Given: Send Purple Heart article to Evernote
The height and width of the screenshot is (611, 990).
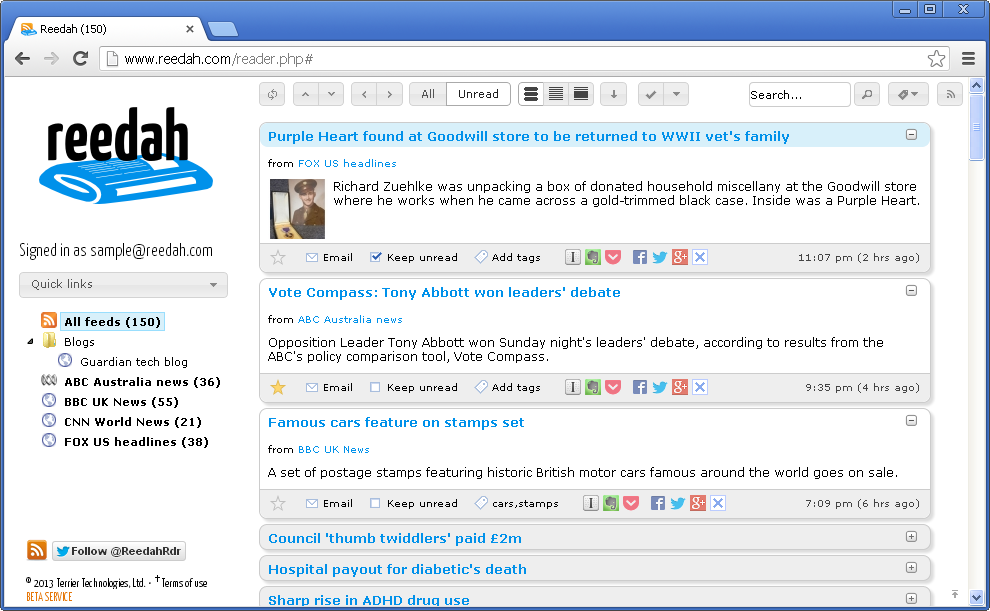Looking at the screenshot, I should (593, 257).
